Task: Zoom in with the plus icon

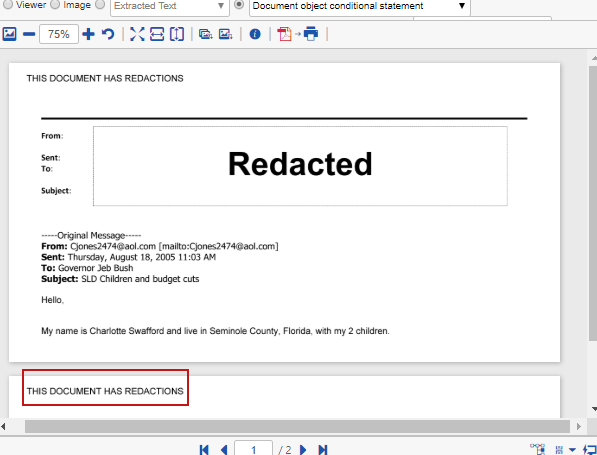Action: 88,34
